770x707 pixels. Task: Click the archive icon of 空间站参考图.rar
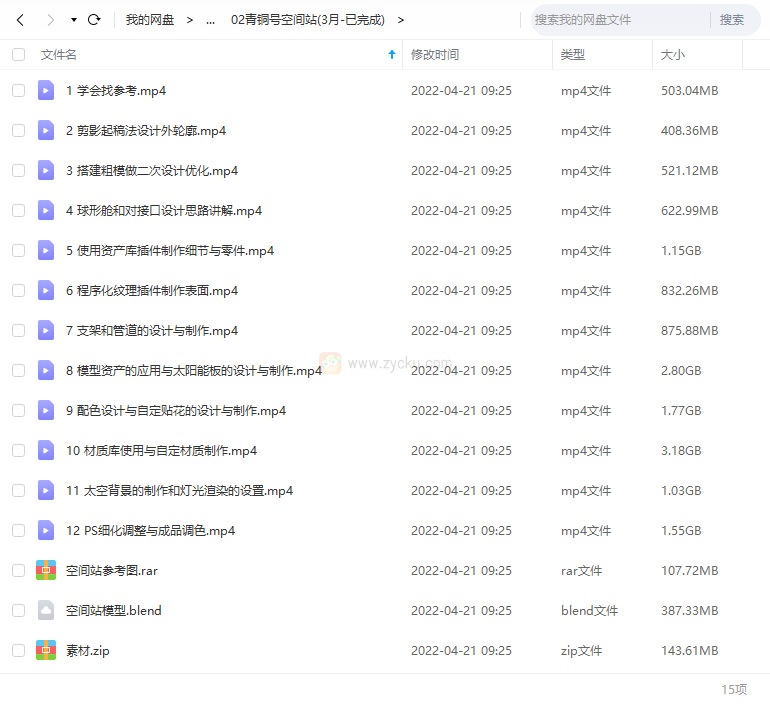point(46,571)
